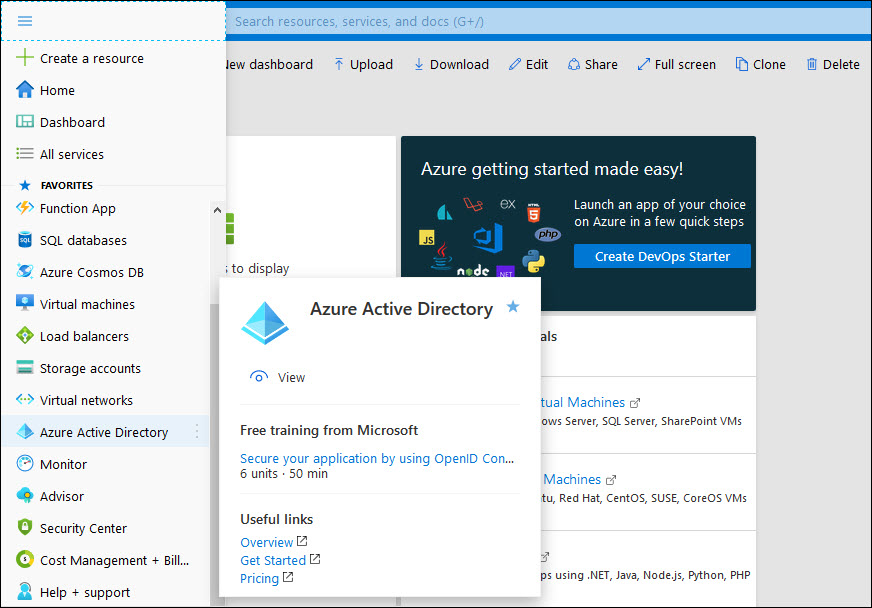The height and width of the screenshot is (608, 872).
Task: Select the Load balancers icon
Action: [22, 336]
